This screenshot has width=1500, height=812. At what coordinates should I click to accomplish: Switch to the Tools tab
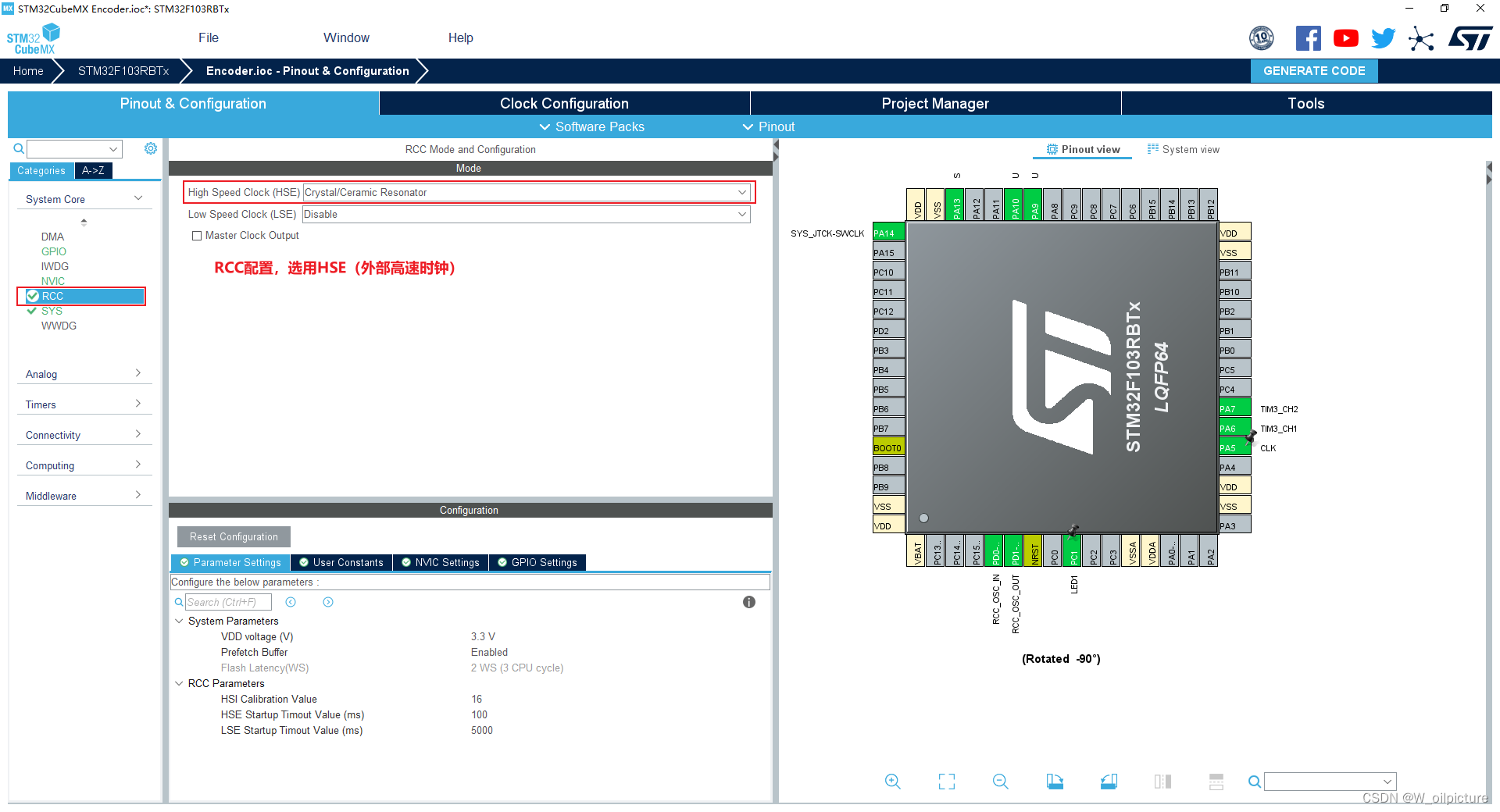click(1306, 103)
